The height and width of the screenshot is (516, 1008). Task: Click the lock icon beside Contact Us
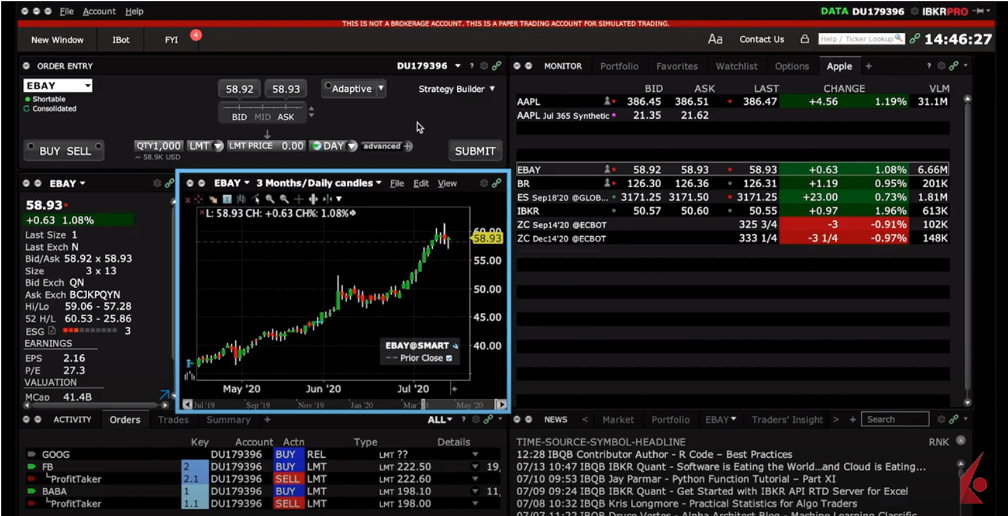[804, 39]
